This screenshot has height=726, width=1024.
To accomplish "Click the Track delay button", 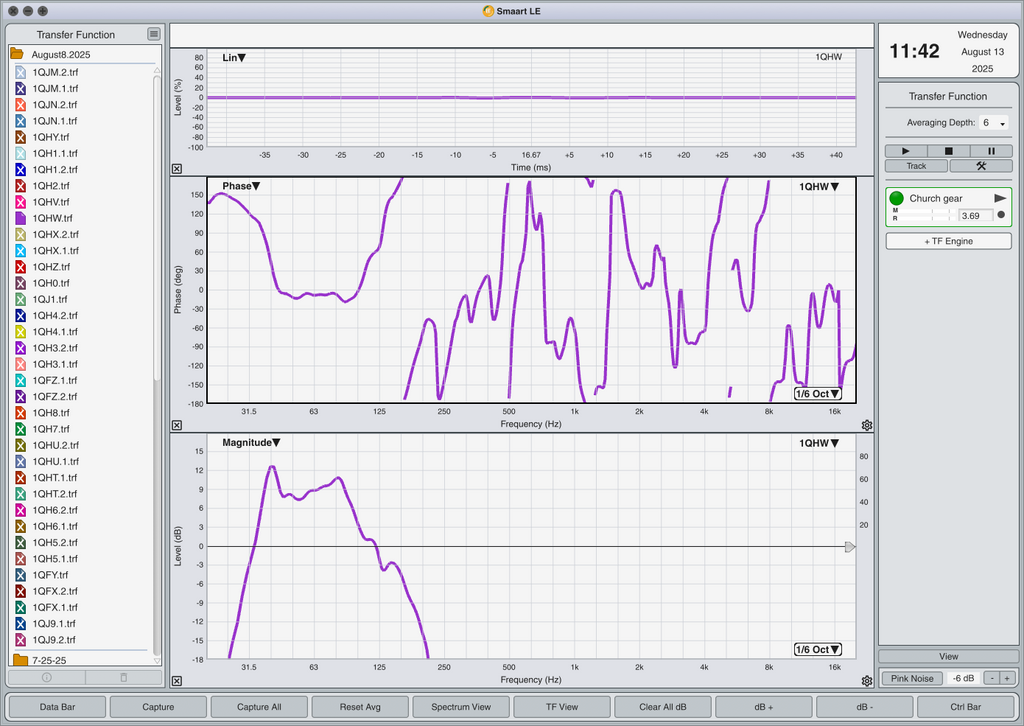I will tap(916, 166).
